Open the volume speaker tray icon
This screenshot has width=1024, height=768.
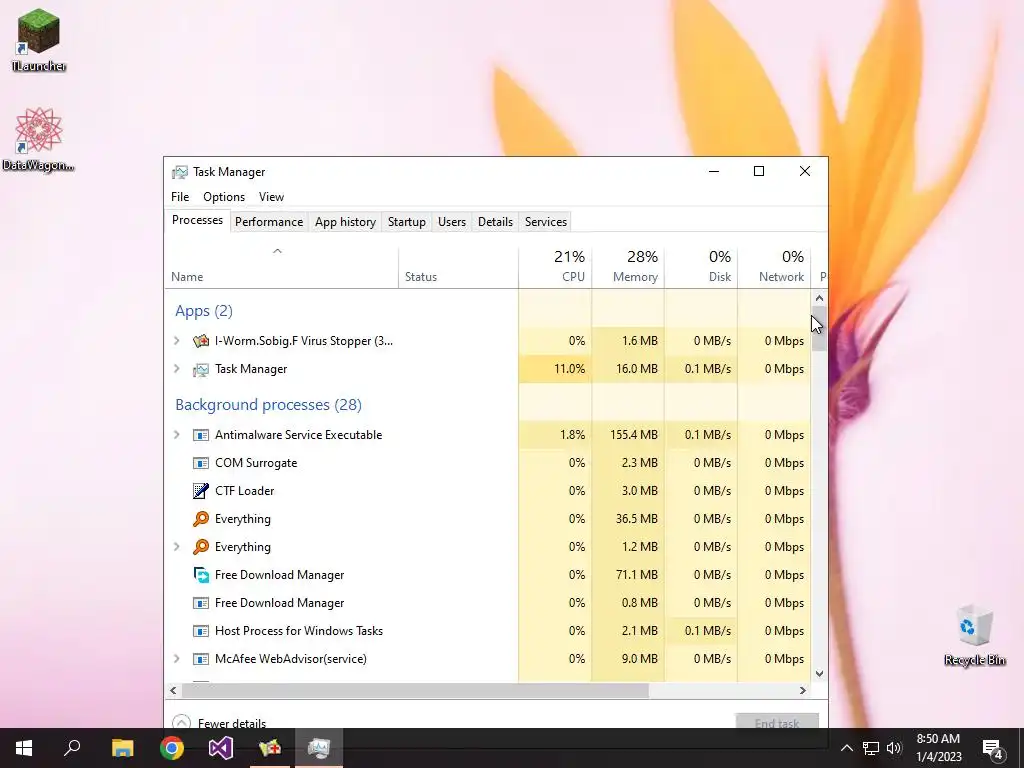click(x=894, y=748)
